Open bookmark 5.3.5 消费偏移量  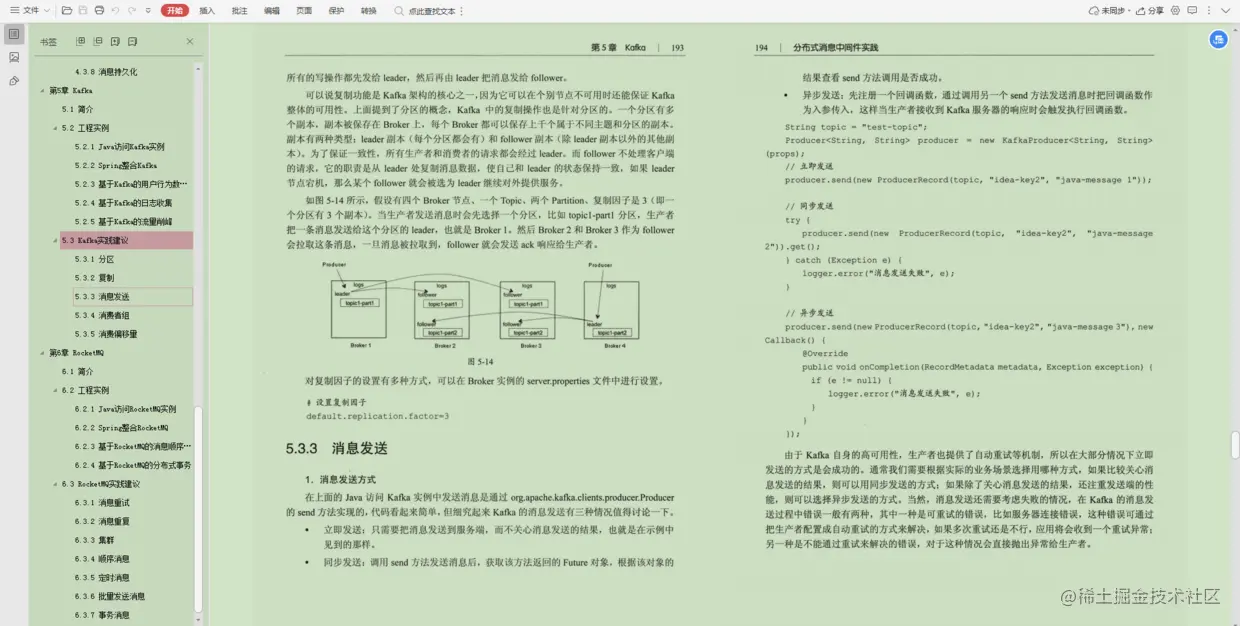tap(106, 334)
